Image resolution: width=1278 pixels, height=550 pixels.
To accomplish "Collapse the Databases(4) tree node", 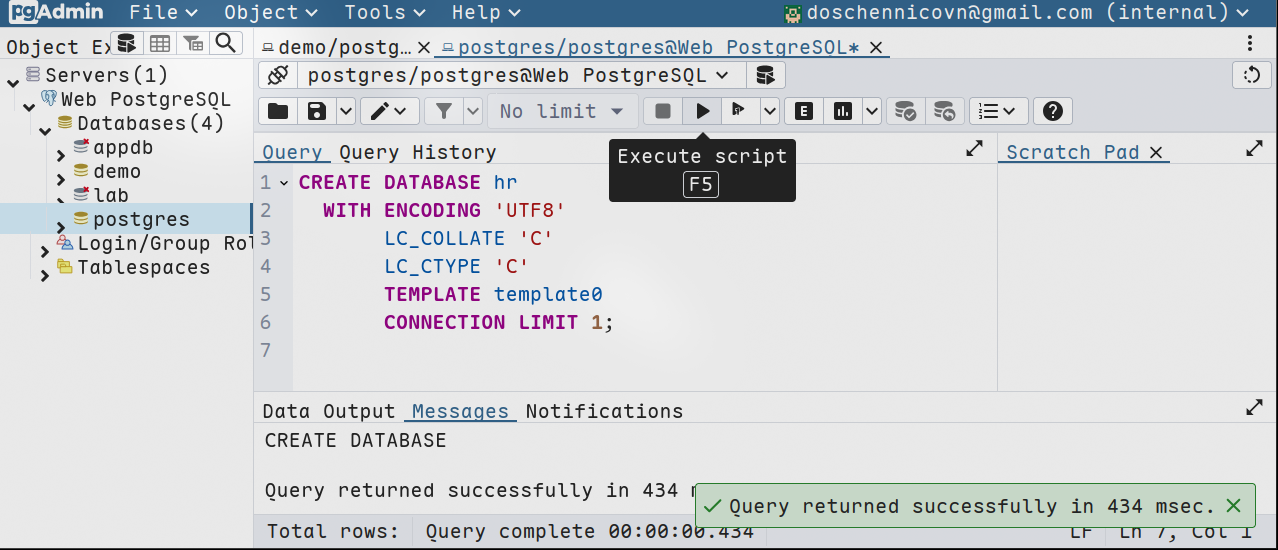I will [x=45, y=131].
